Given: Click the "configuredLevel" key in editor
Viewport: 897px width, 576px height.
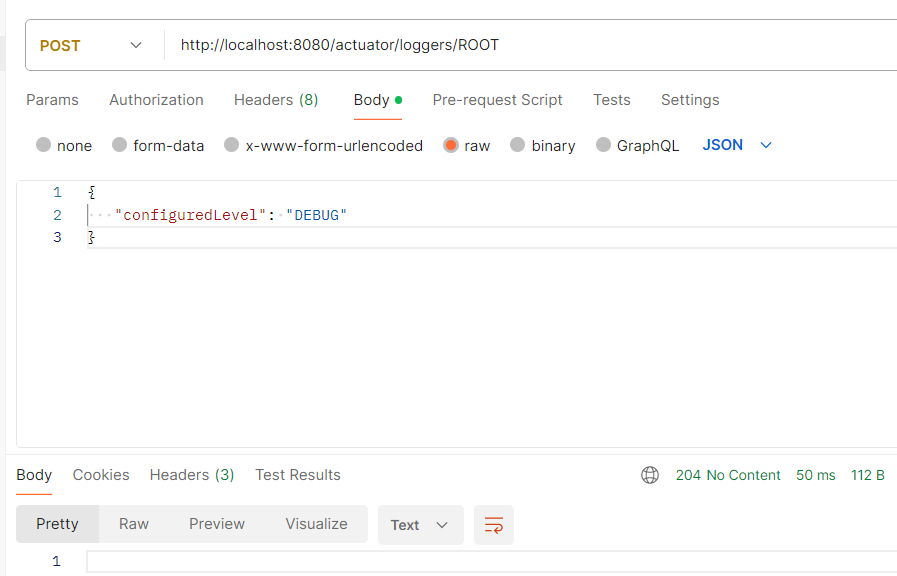Looking at the screenshot, I should point(190,215).
